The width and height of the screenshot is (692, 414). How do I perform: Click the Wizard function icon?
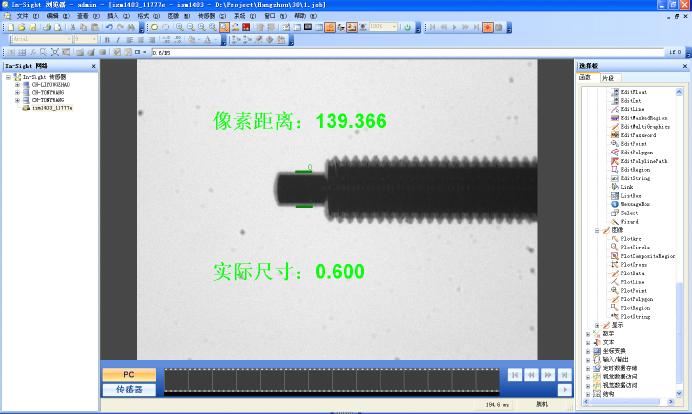pos(615,222)
